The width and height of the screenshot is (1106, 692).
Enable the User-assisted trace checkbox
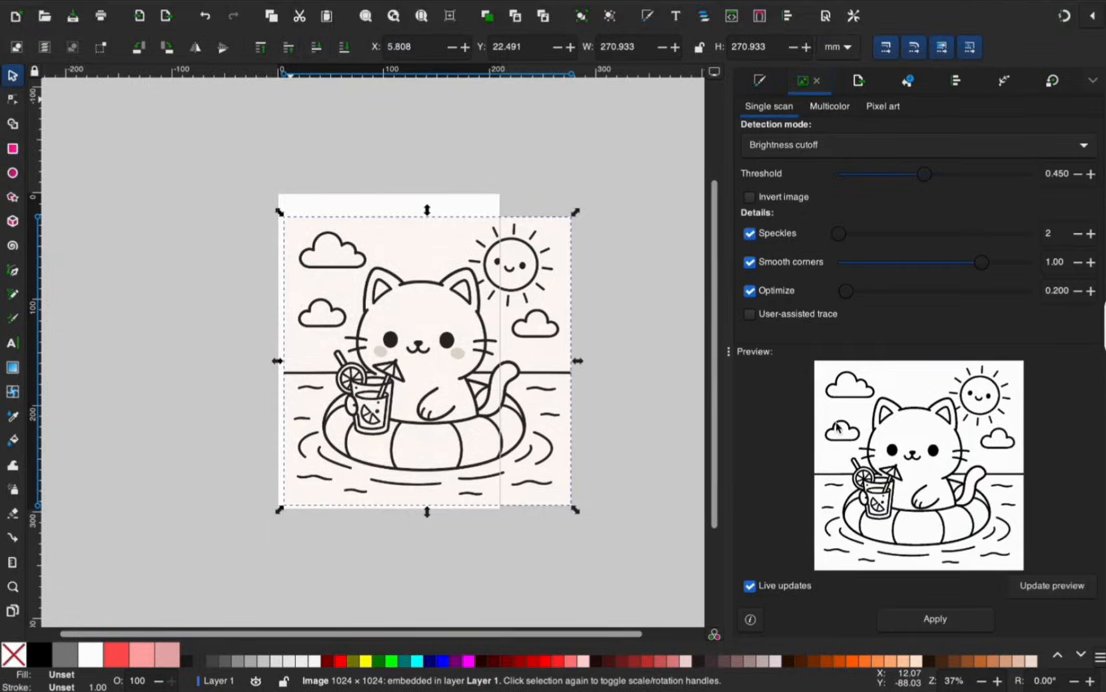pyautogui.click(x=749, y=314)
